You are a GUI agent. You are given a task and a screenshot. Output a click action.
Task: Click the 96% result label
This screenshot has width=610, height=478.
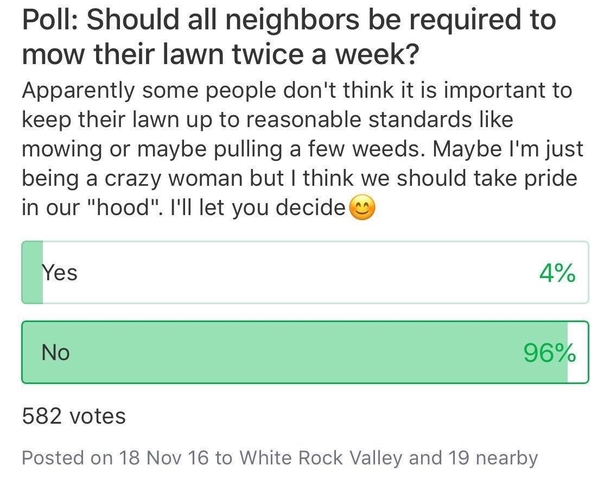(x=549, y=353)
